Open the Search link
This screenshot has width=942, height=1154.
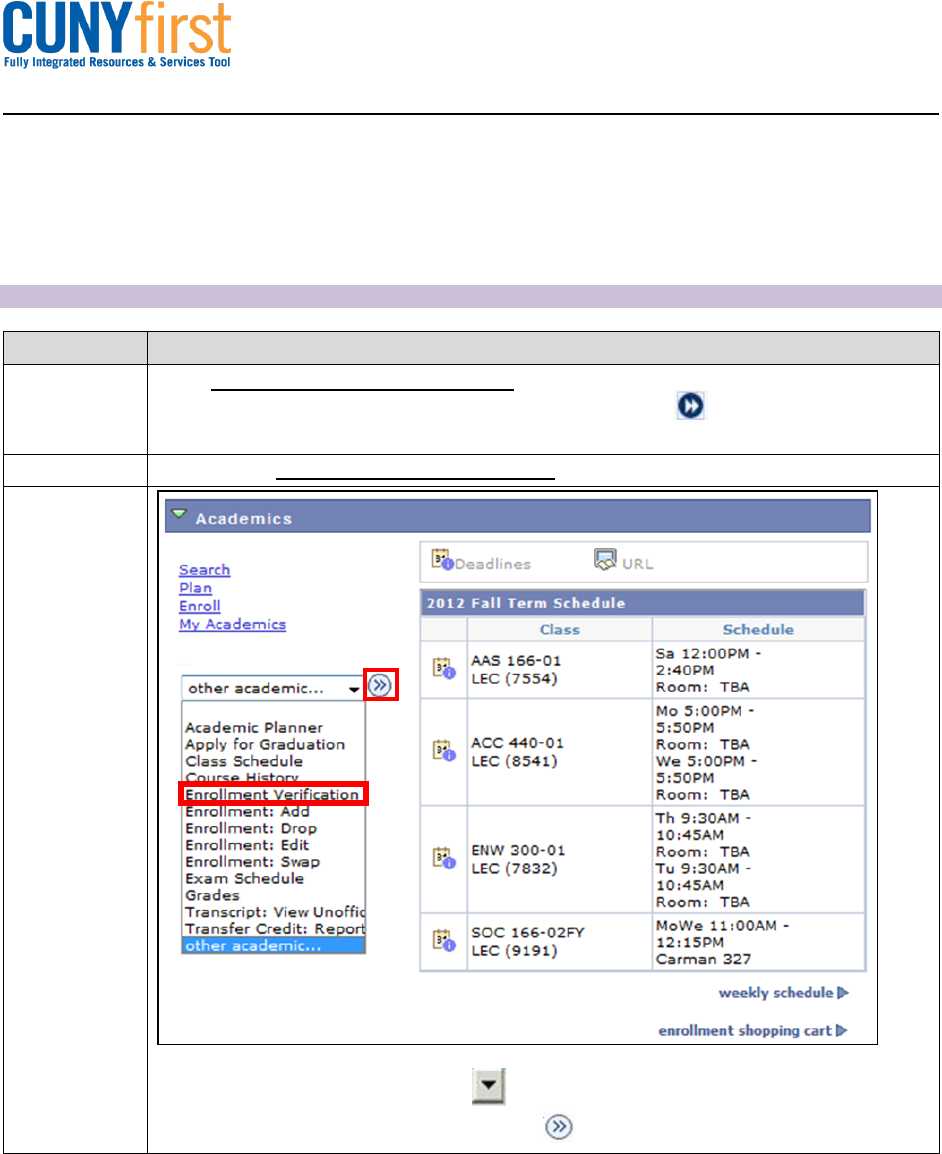pos(205,570)
